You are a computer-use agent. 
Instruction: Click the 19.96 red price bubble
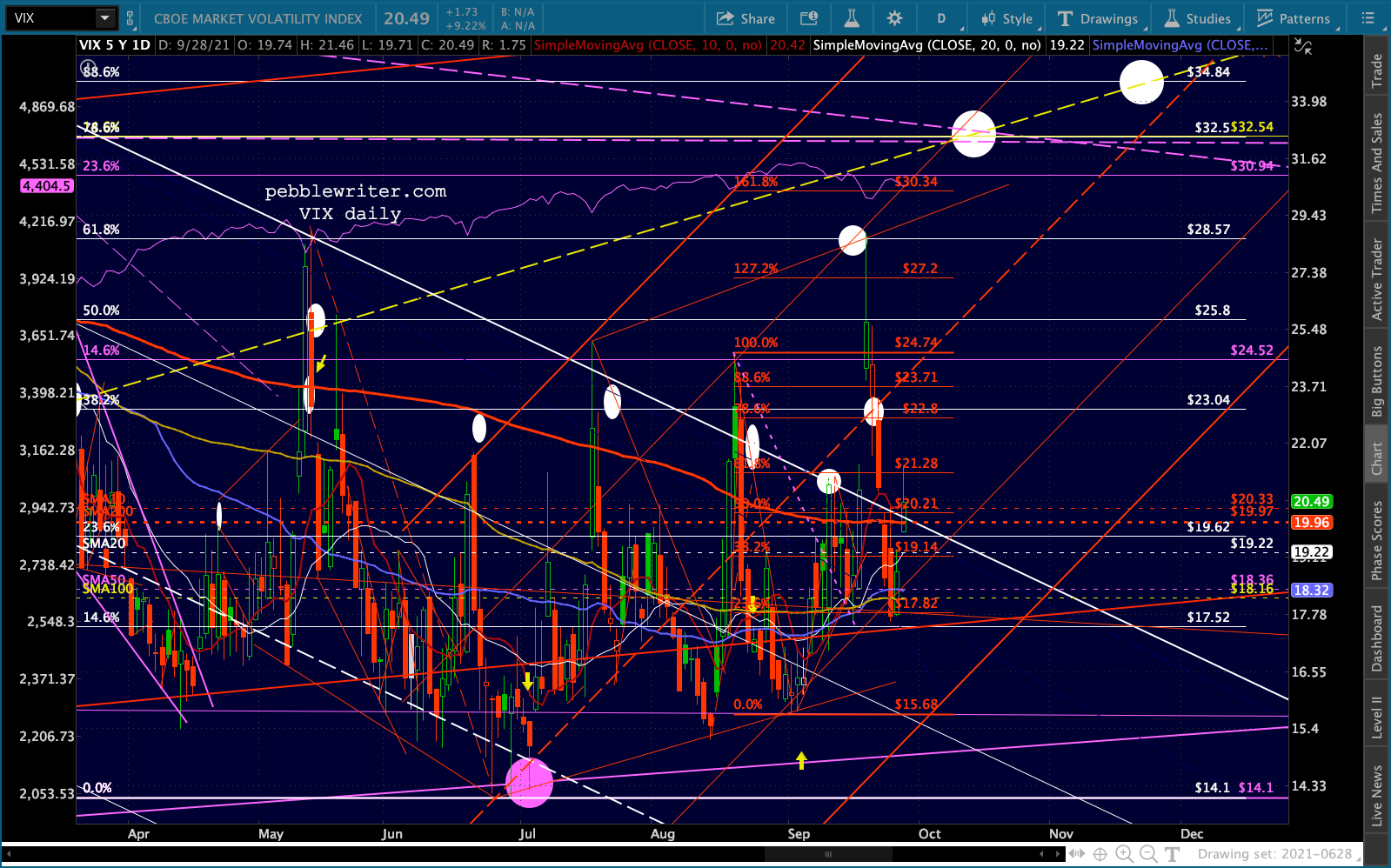1311,523
